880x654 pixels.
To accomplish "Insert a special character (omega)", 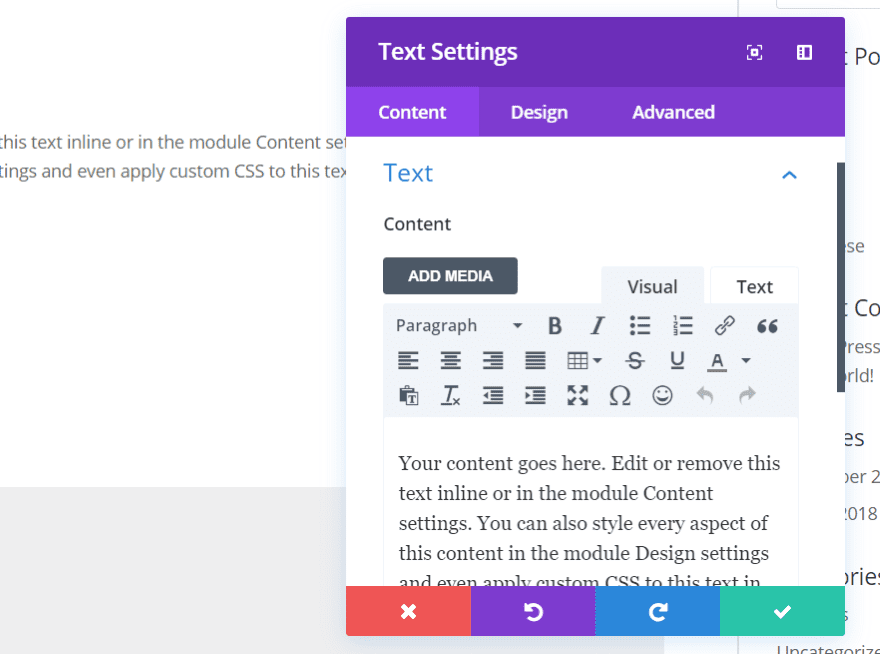I will [620, 396].
